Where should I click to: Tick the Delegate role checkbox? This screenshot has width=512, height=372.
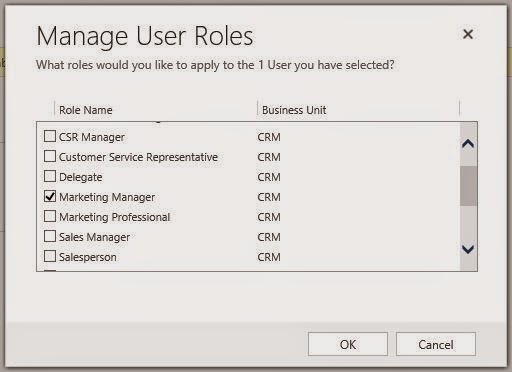(50, 176)
